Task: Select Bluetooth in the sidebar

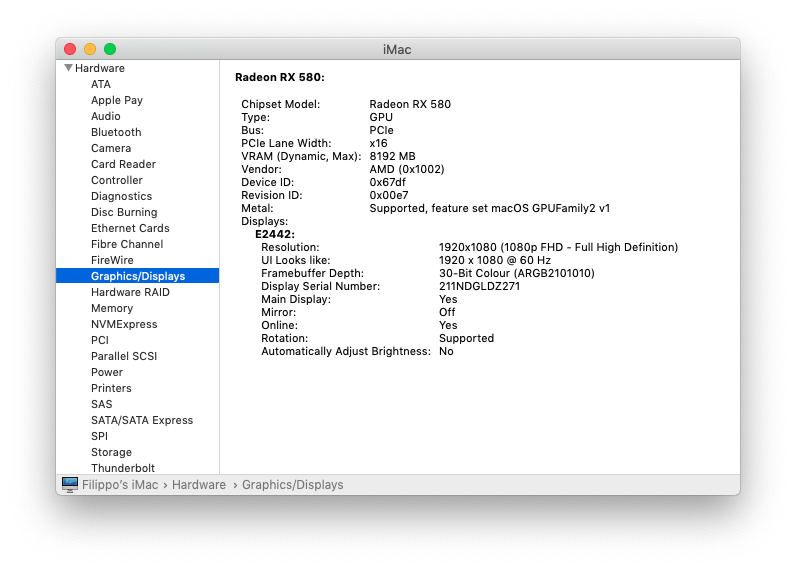Action: tap(116, 132)
